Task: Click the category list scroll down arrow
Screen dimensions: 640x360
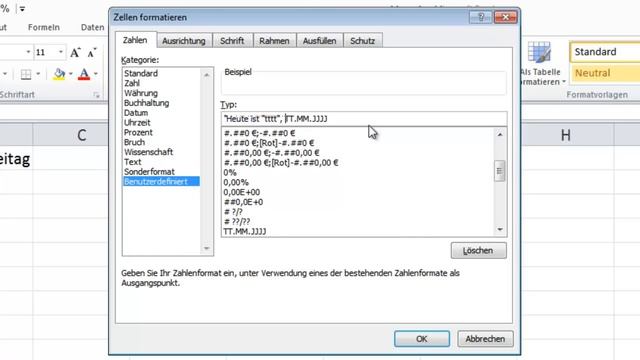Action: pos(207,248)
